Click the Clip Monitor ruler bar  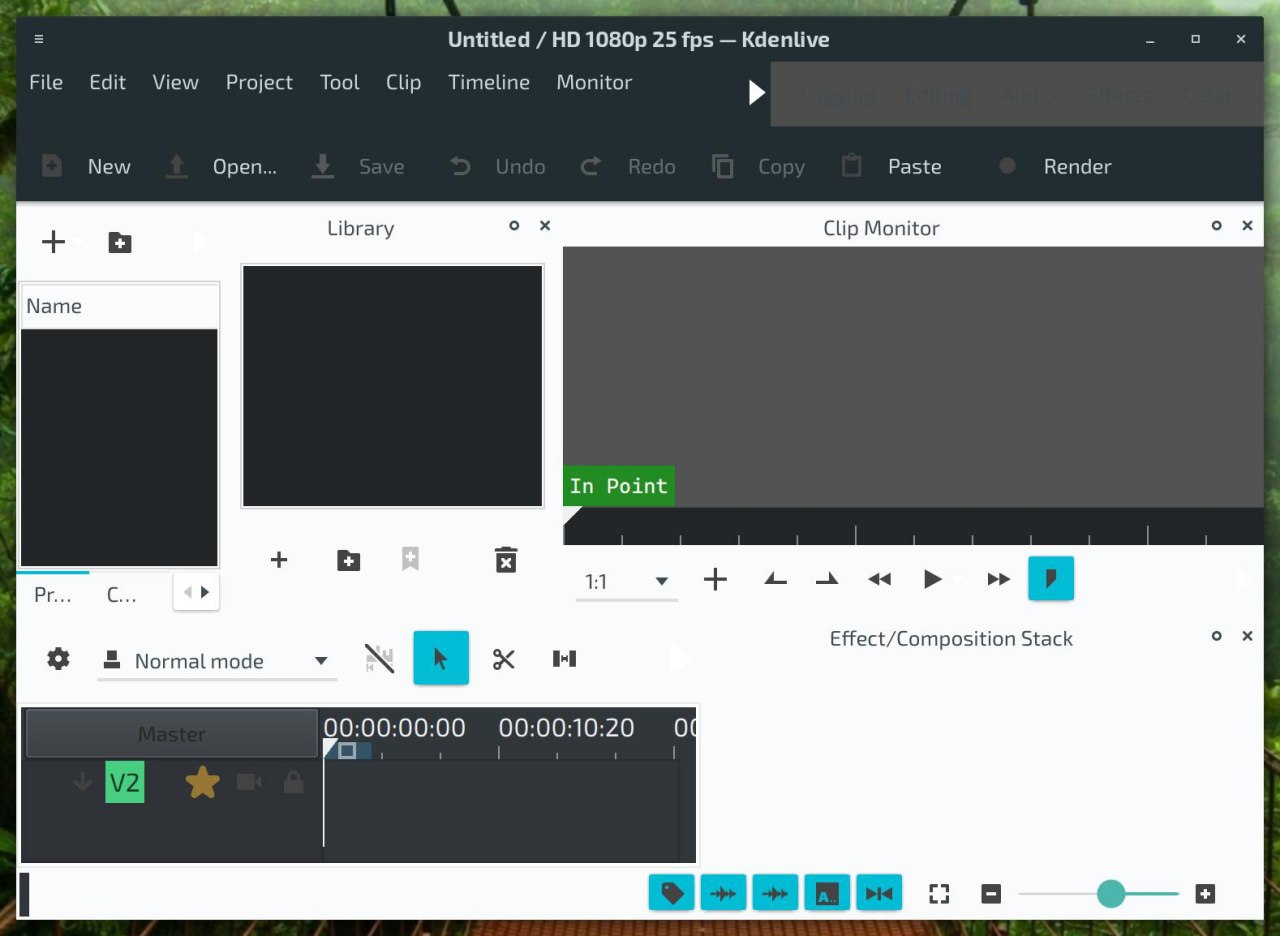point(913,526)
